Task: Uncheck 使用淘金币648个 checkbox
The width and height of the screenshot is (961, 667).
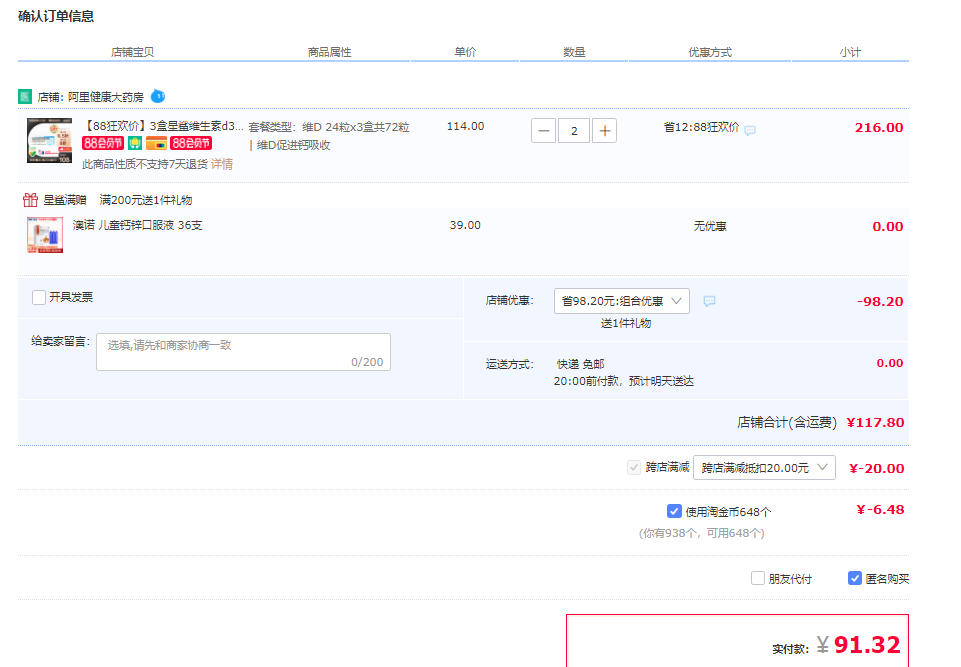Action: tap(674, 511)
